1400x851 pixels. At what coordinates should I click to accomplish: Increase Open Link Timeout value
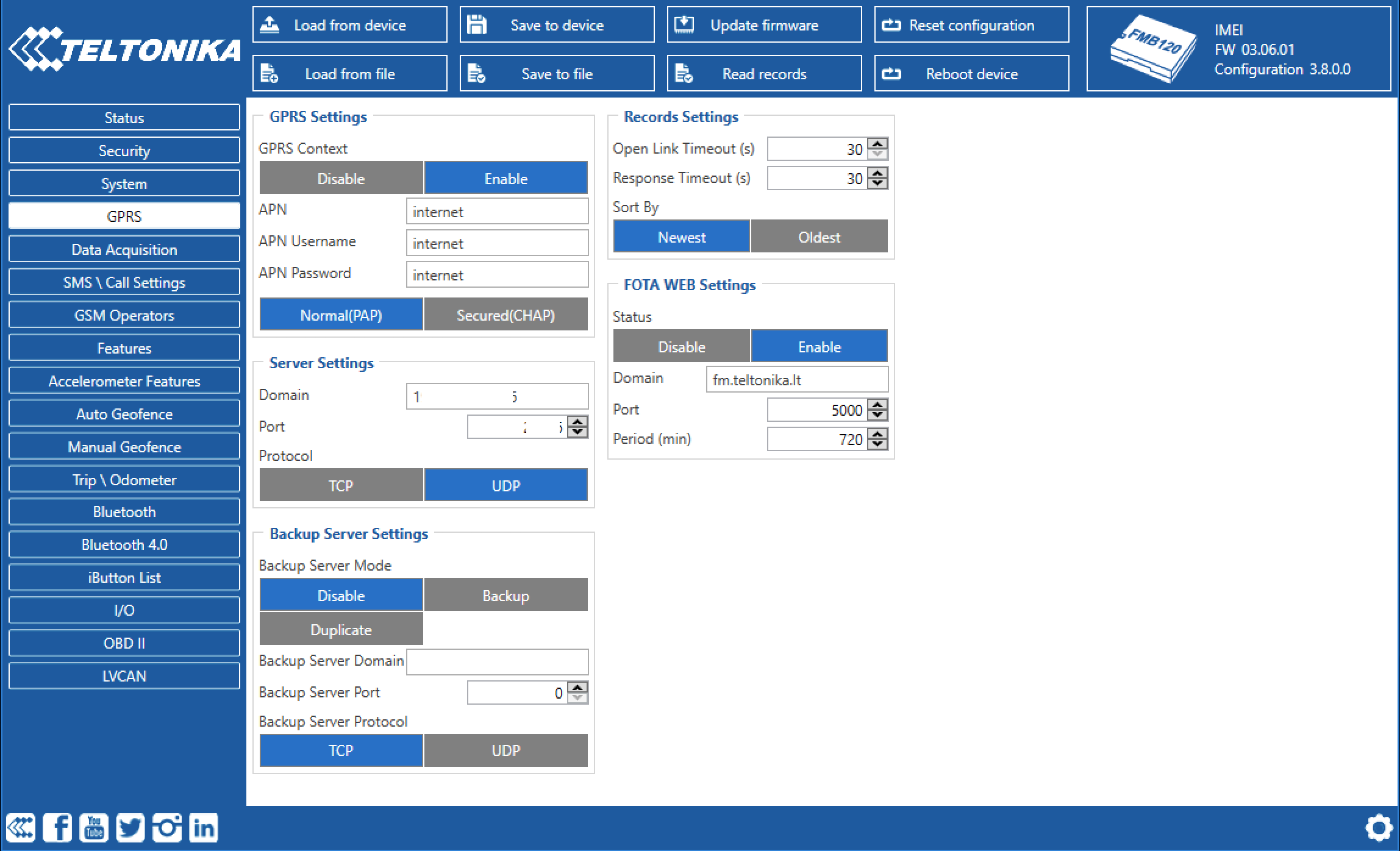pyautogui.click(x=877, y=144)
